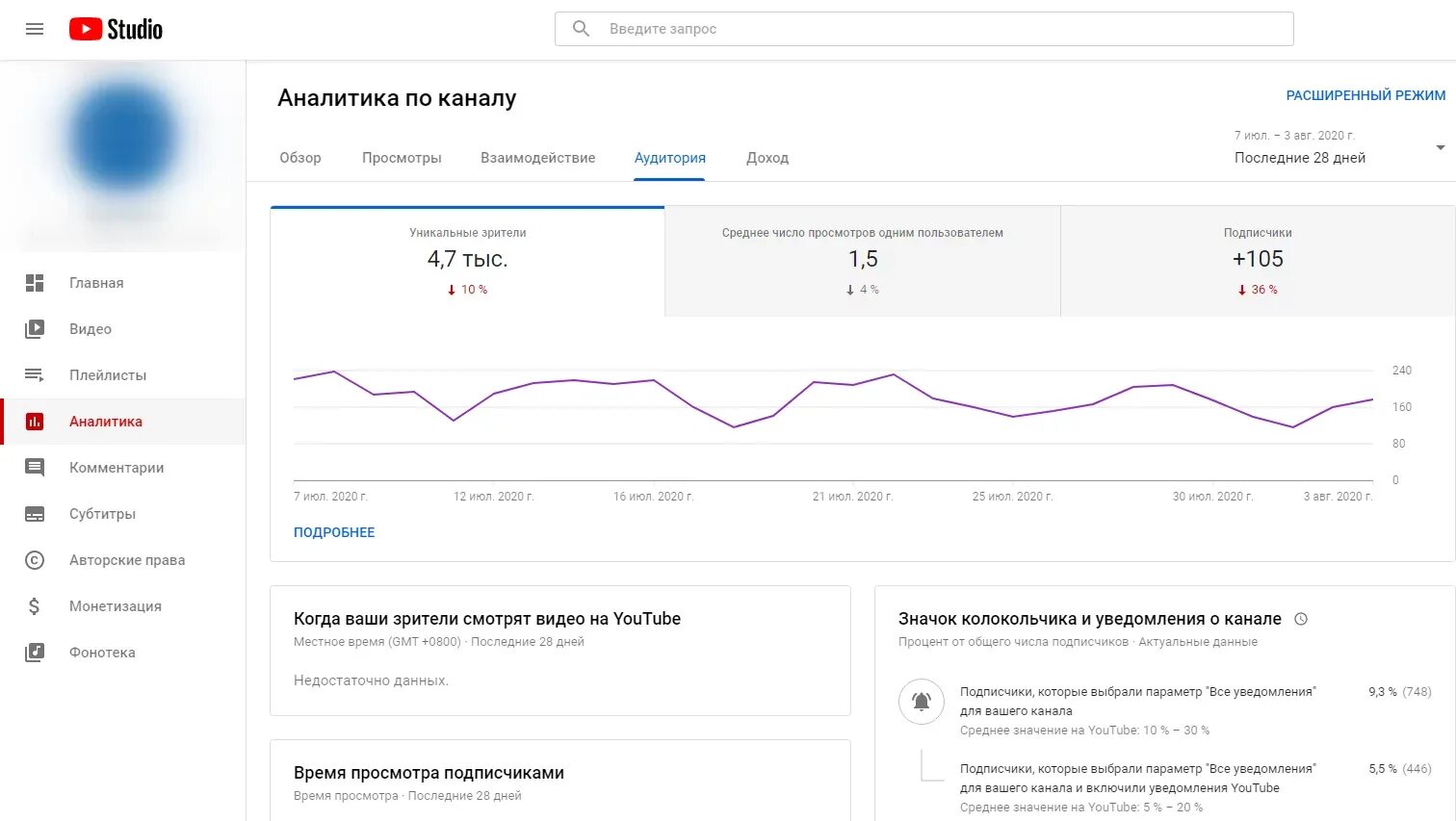
Task: Select the Среднее число просмотров metric card
Action: pos(863,261)
